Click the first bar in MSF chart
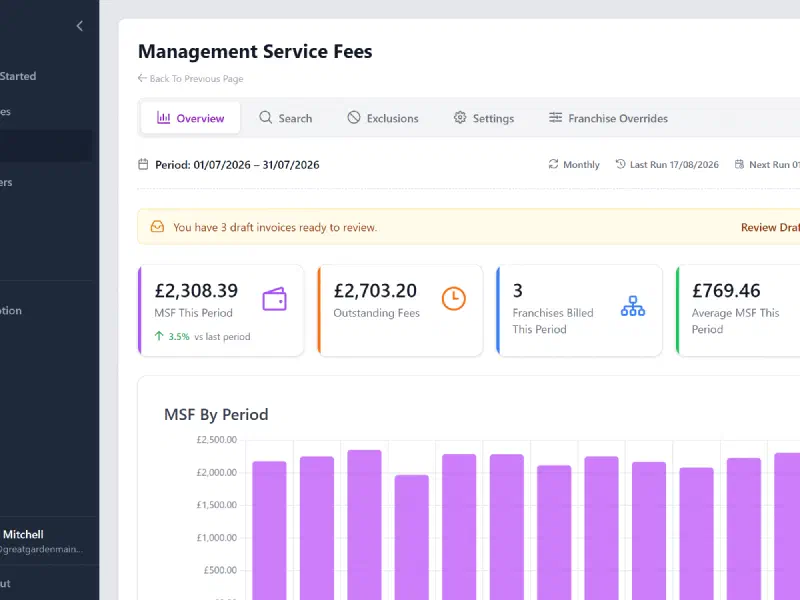 269,531
